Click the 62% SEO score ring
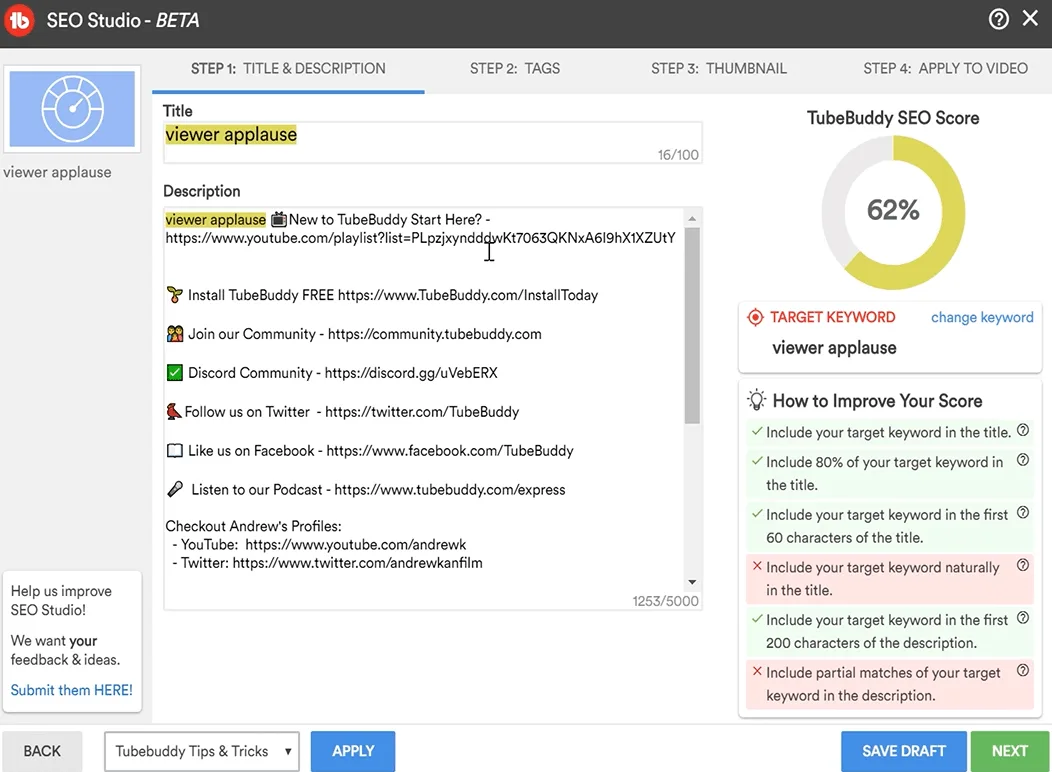 pyautogui.click(x=893, y=213)
